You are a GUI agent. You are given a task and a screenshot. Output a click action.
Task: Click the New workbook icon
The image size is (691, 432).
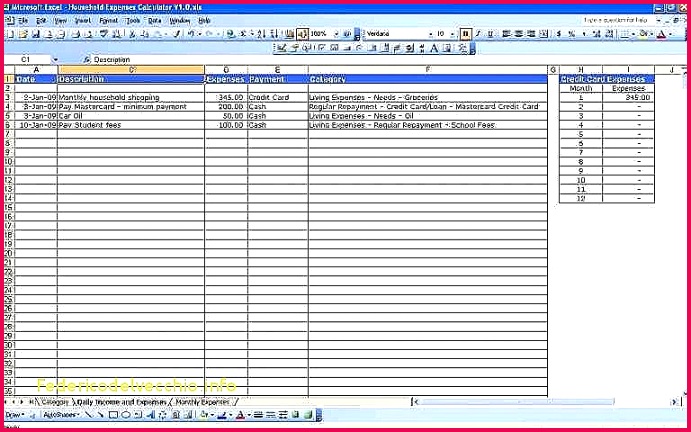tap(11, 34)
